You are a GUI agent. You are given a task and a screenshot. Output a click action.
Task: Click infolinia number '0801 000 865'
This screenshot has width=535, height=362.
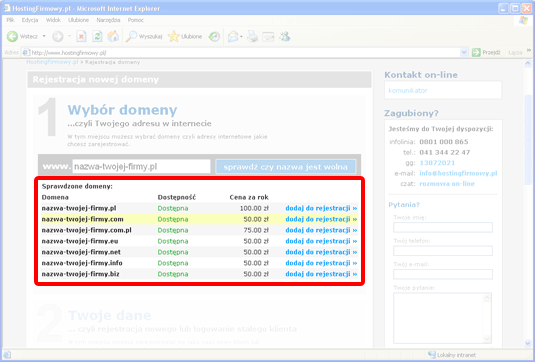(444, 142)
